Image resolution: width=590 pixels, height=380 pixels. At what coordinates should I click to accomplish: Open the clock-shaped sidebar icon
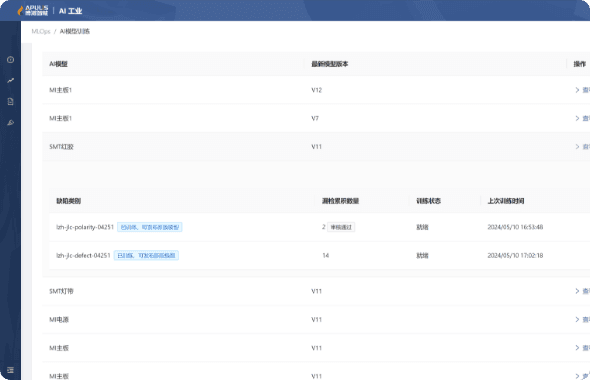[x=11, y=59]
